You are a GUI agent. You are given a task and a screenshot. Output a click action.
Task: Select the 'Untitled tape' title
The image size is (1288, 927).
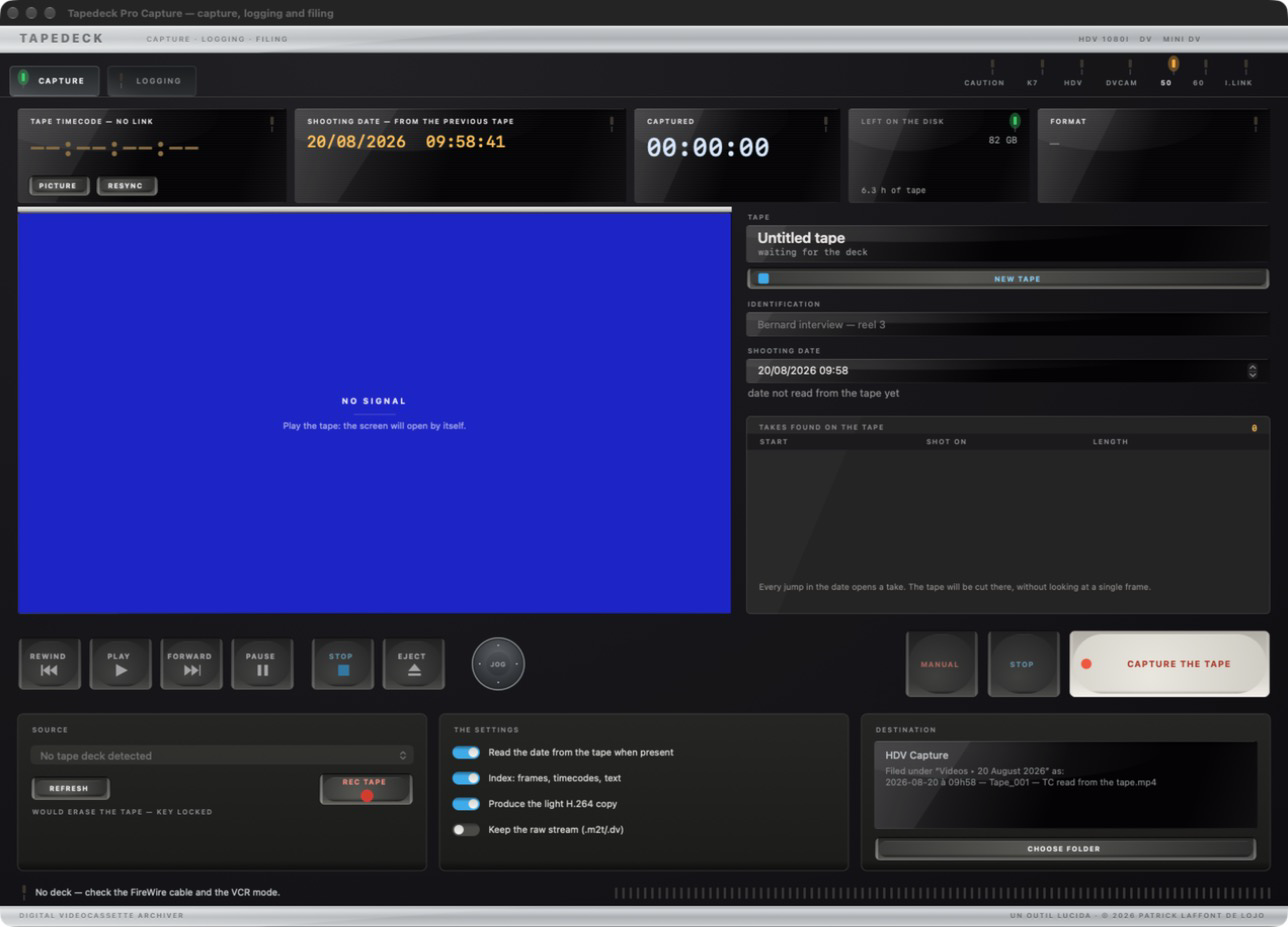pos(801,238)
